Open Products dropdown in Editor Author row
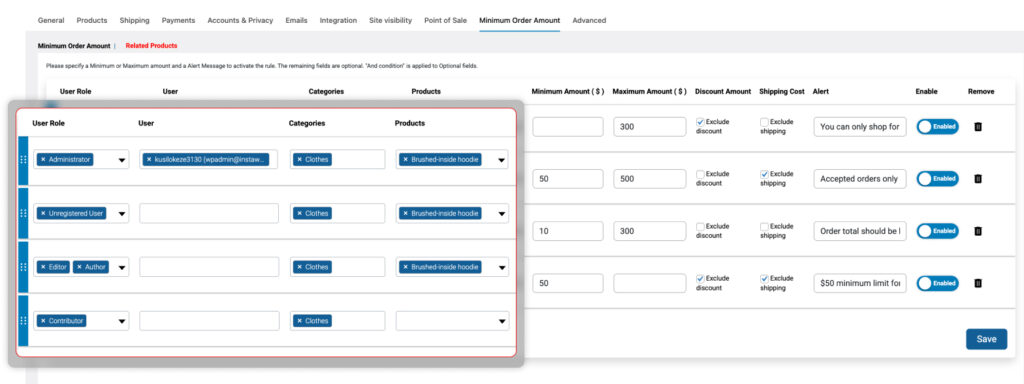Viewport: 1024px width, 384px height. click(502, 267)
